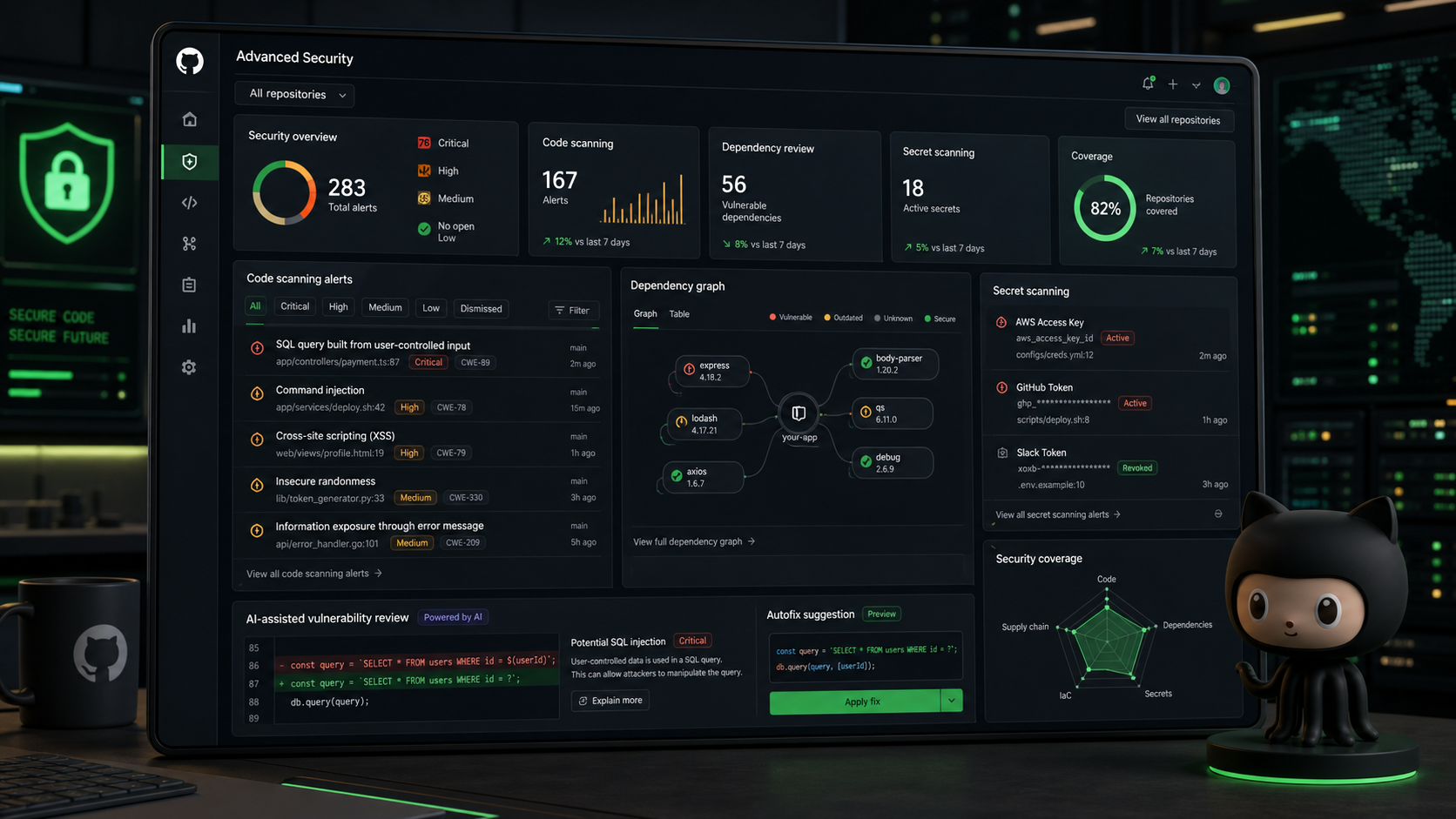Click the Powered by AI badge
Image resolution: width=1456 pixels, height=819 pixels.
tap(453, 617)
